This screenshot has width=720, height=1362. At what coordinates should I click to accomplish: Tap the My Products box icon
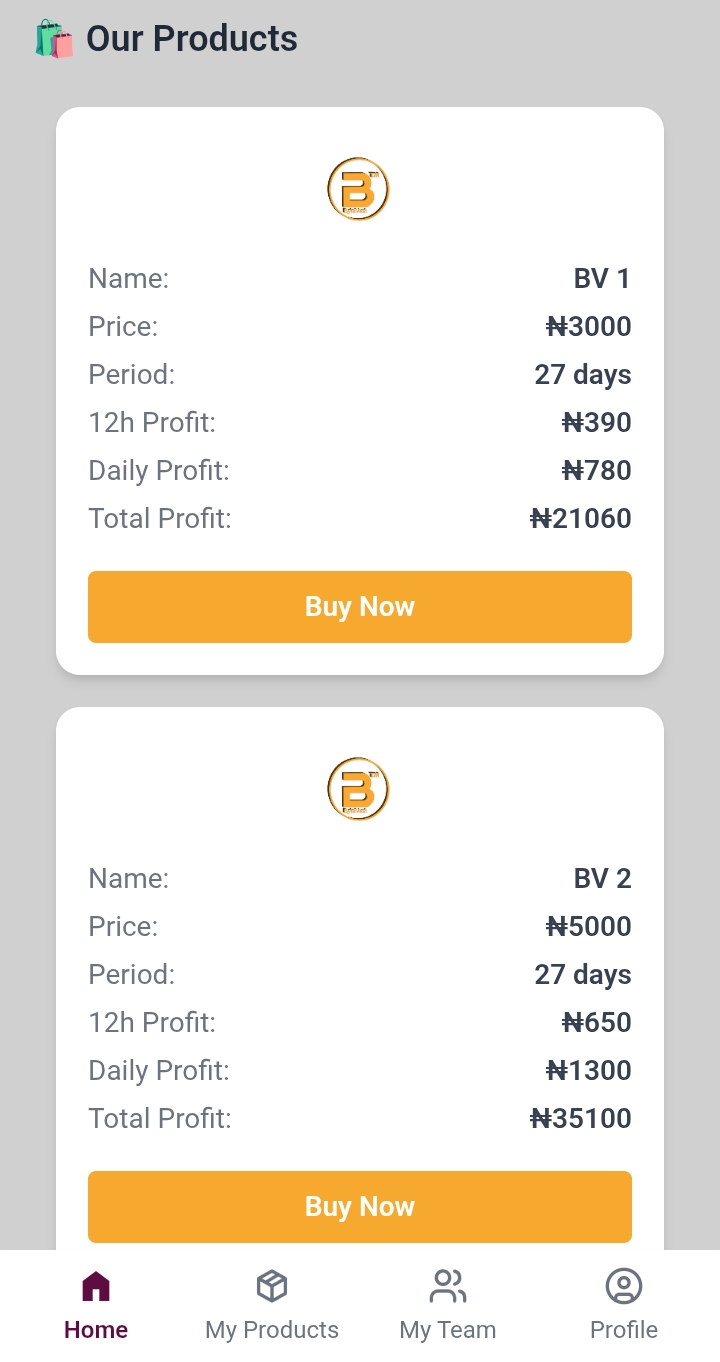point(272,1286)
